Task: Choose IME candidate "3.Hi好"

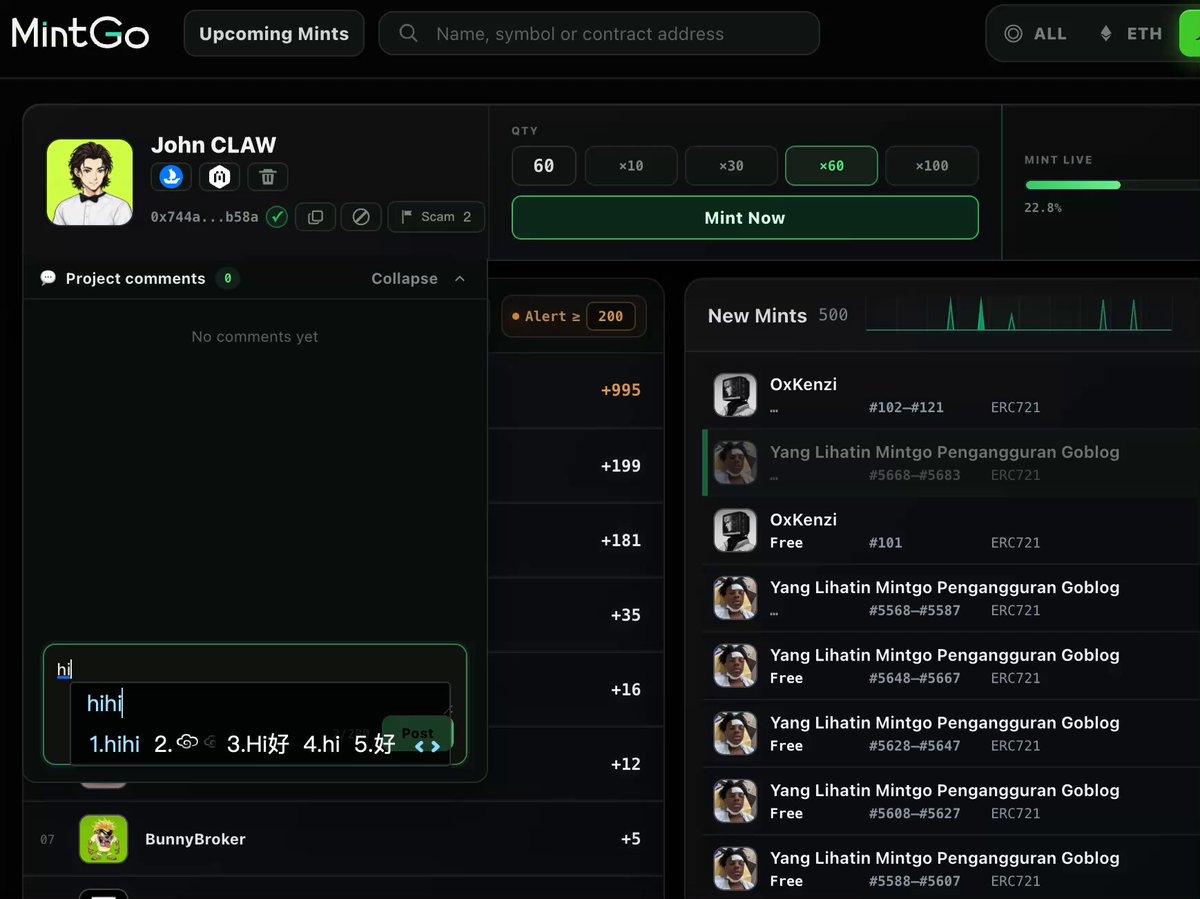Action: 258,744
